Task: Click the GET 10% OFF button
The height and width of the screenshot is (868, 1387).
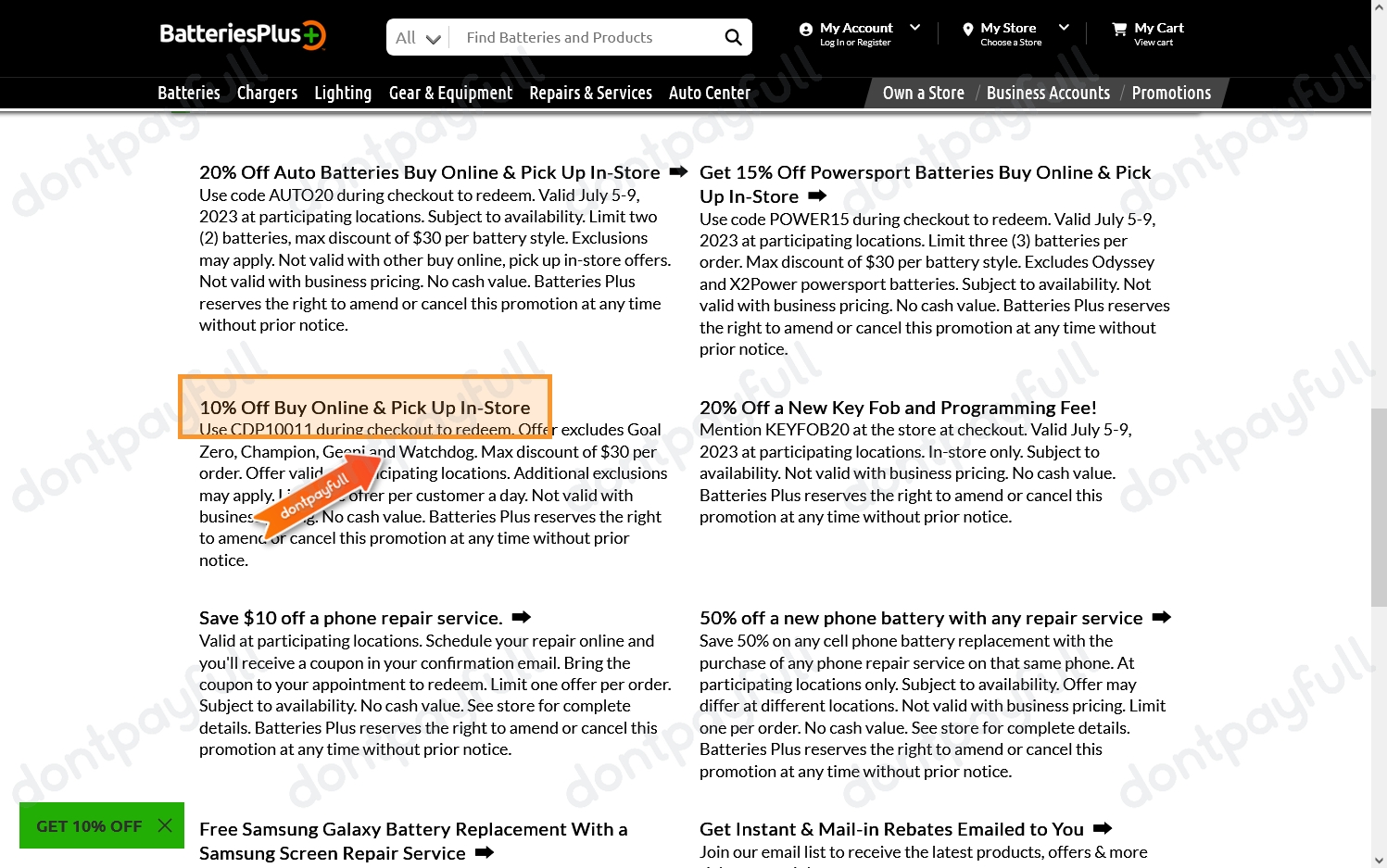Action: (x=89, y=825)
